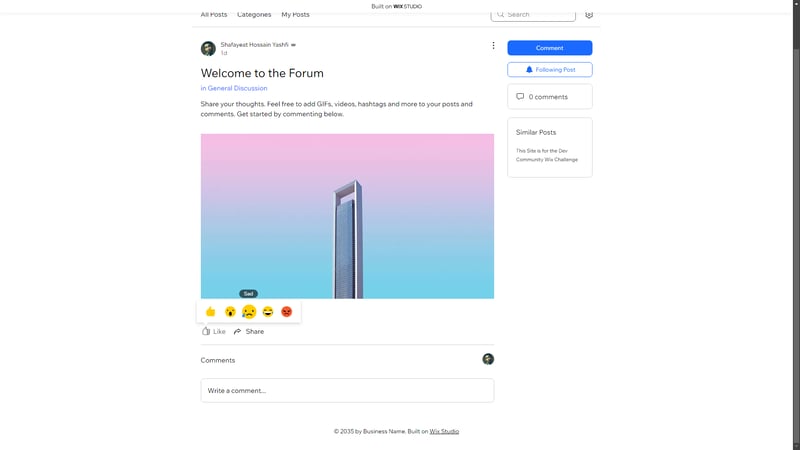Choose the Sad crying emoji reaction
Screen dimensions: 800x450
coord(249,312)
